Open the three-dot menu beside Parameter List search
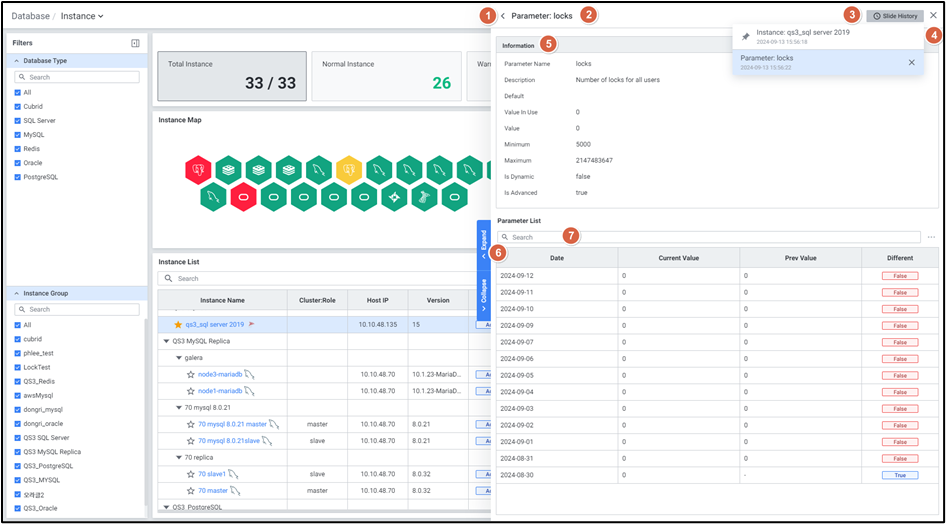Viewport: 946px width, 524px height. coord(931,237)
